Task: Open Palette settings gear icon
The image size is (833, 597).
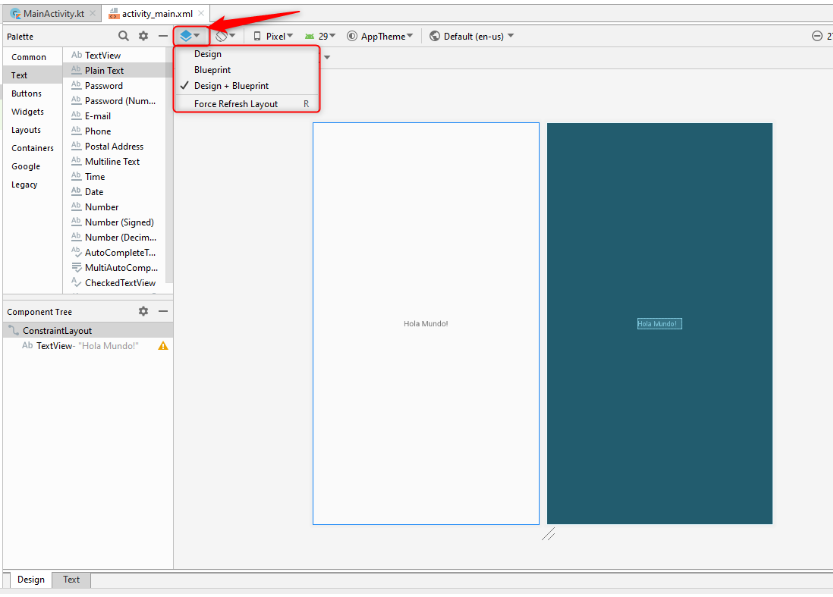Action: click(143, 36)
